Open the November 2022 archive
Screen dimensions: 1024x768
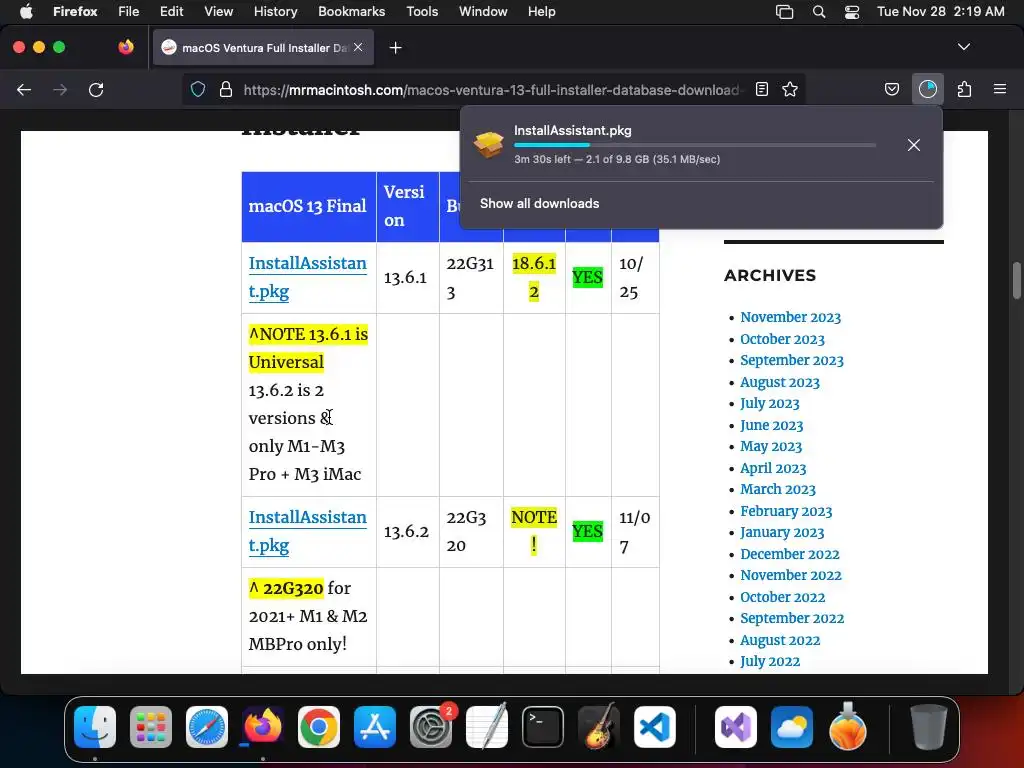point(790,575)
